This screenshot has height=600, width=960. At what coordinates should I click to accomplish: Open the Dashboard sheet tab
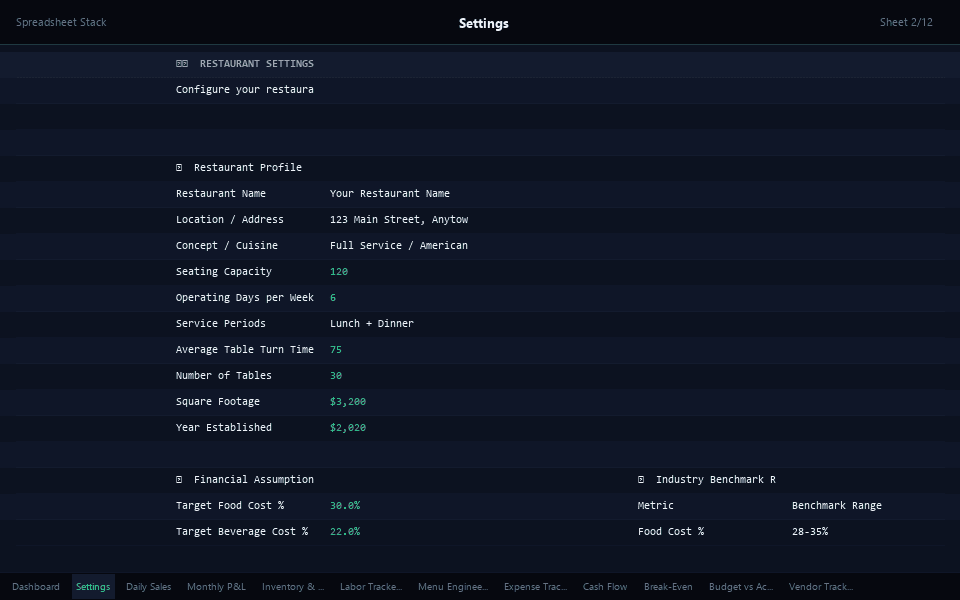point(36,587)
